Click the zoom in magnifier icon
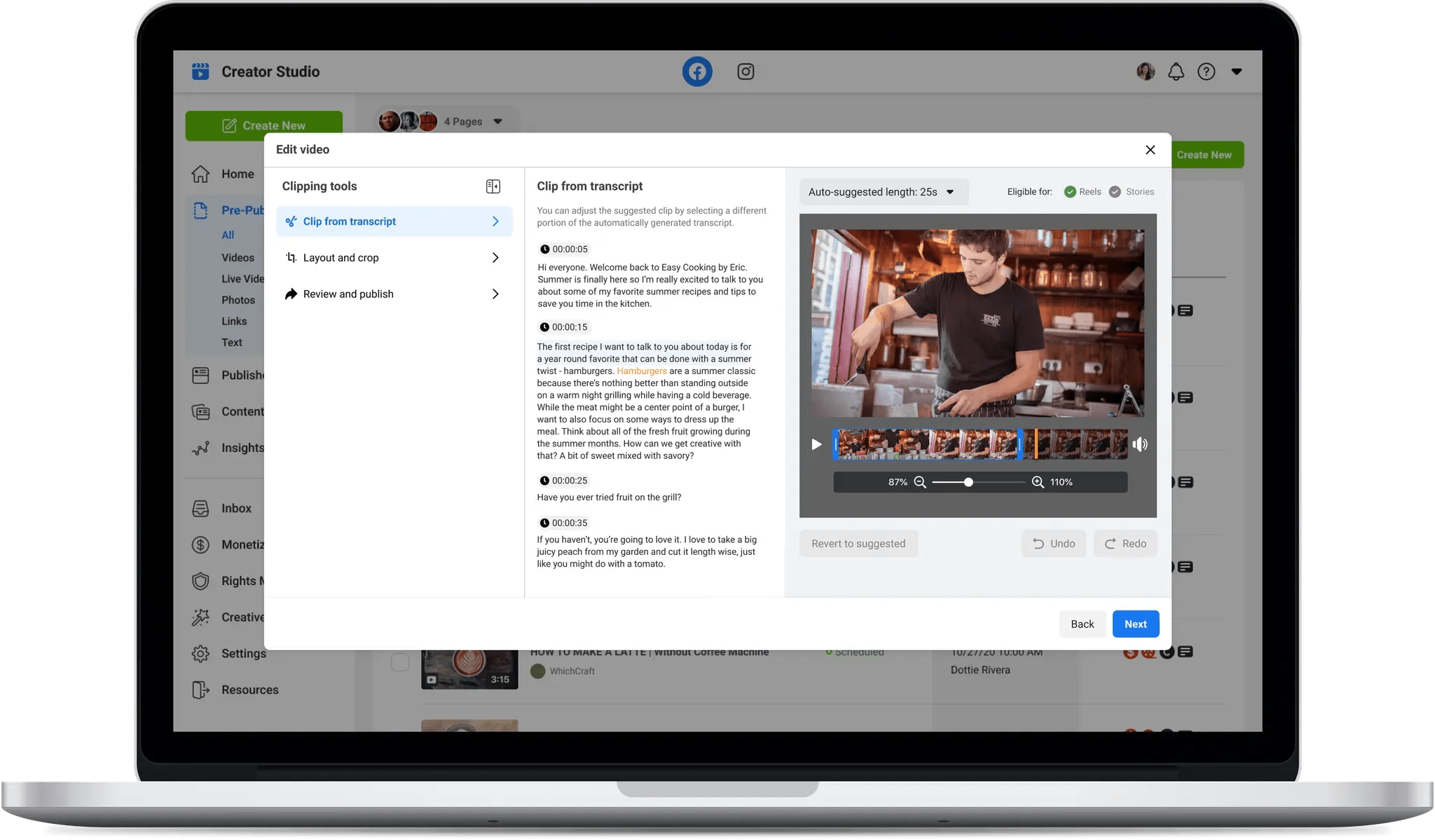This screenshot has height=840, width=1435. 1038,482
